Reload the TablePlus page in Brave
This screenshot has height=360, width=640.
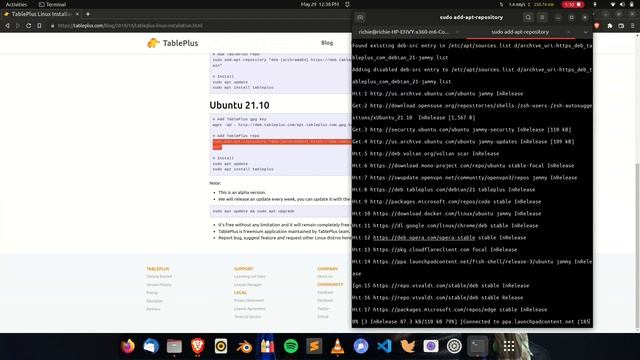click(x=28, y=26)
